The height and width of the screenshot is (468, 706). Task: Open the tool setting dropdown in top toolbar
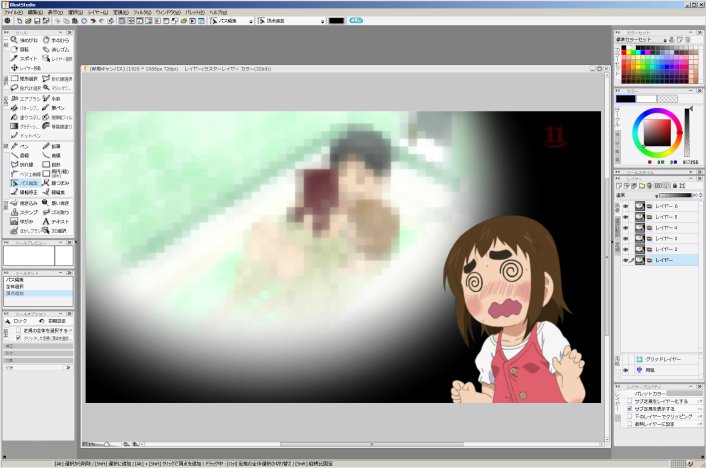point(323,21)
